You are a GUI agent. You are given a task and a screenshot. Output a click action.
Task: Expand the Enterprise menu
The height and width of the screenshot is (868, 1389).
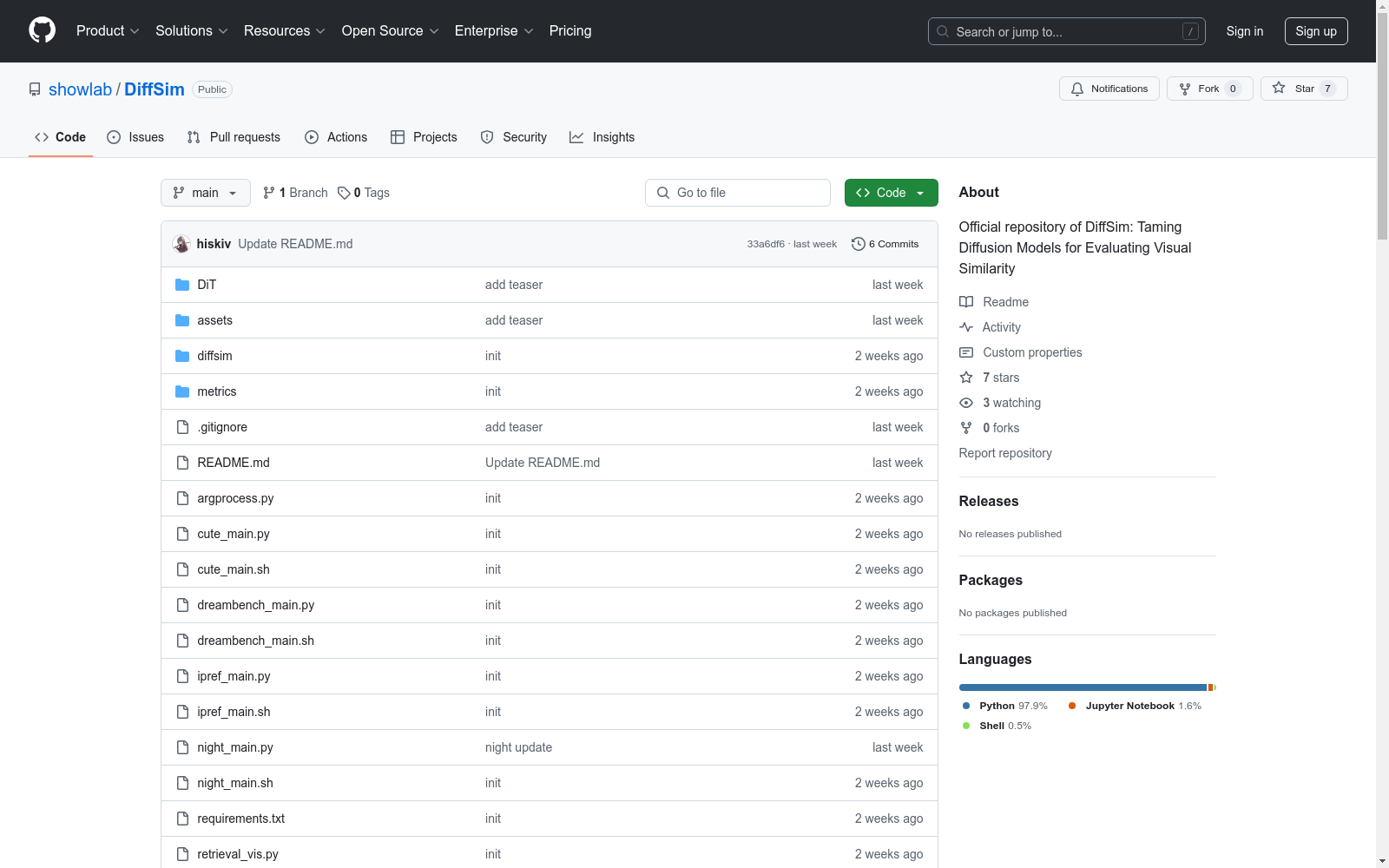494,30
